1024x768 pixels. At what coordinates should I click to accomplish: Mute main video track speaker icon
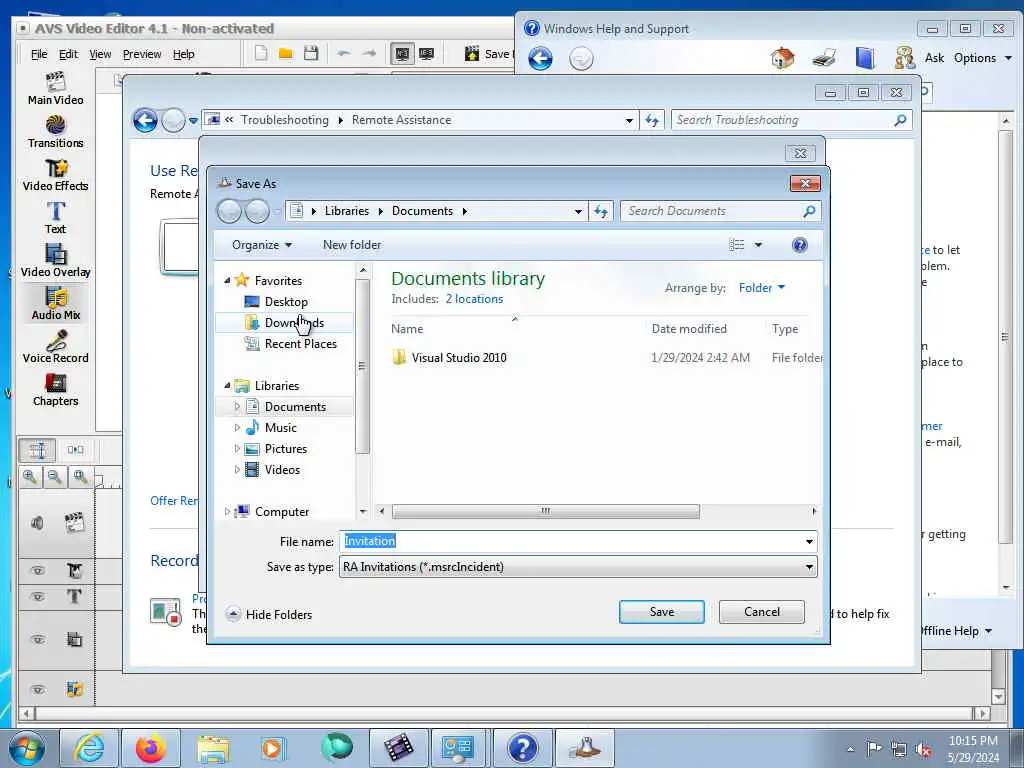tap(37, 522)
